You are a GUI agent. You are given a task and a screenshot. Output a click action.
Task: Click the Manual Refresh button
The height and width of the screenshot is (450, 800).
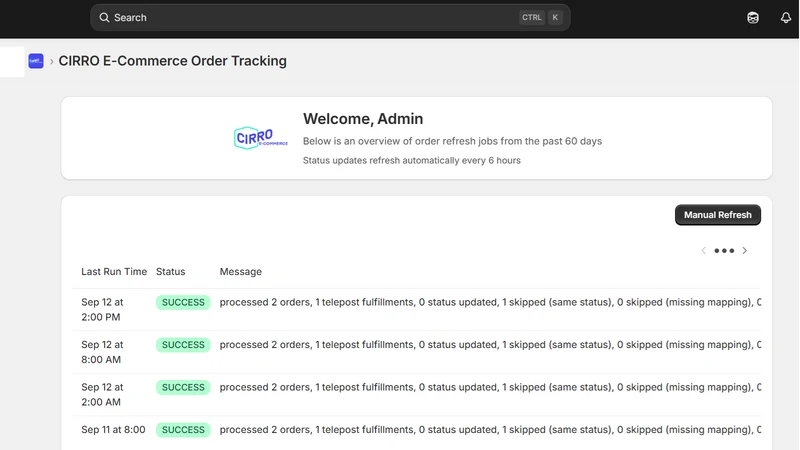point(717,215)
